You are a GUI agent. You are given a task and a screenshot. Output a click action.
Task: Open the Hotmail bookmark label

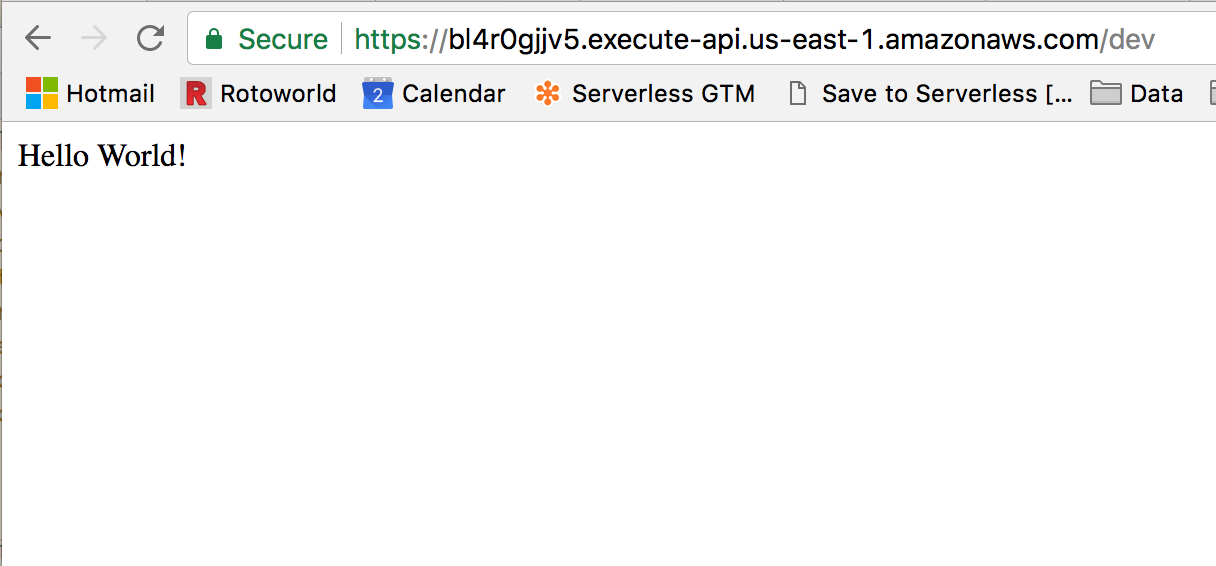110,93
